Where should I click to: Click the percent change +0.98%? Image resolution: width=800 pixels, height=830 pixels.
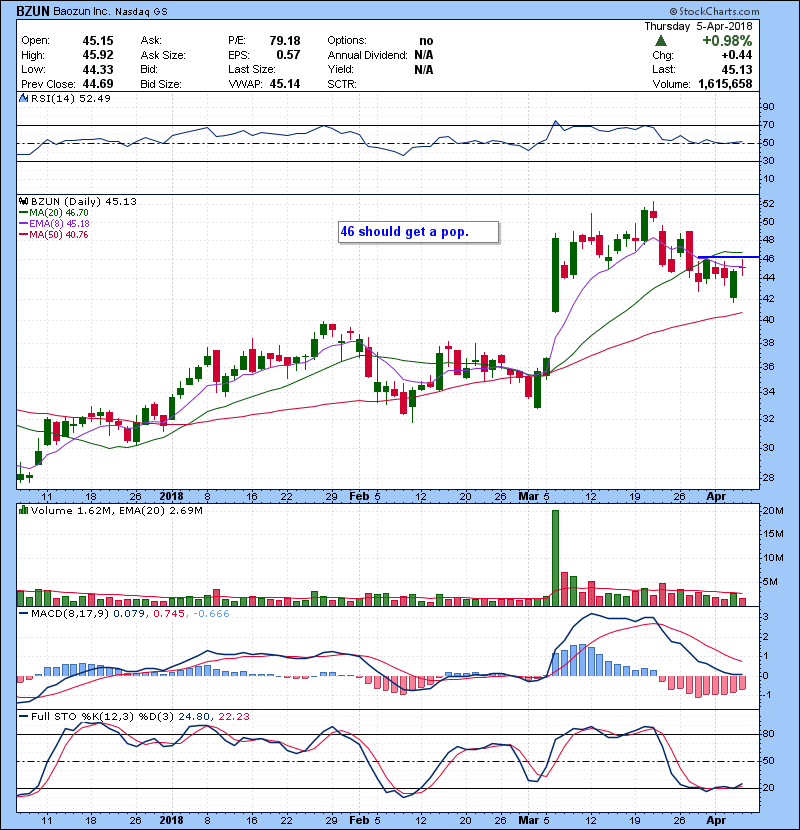click(727, 41)
